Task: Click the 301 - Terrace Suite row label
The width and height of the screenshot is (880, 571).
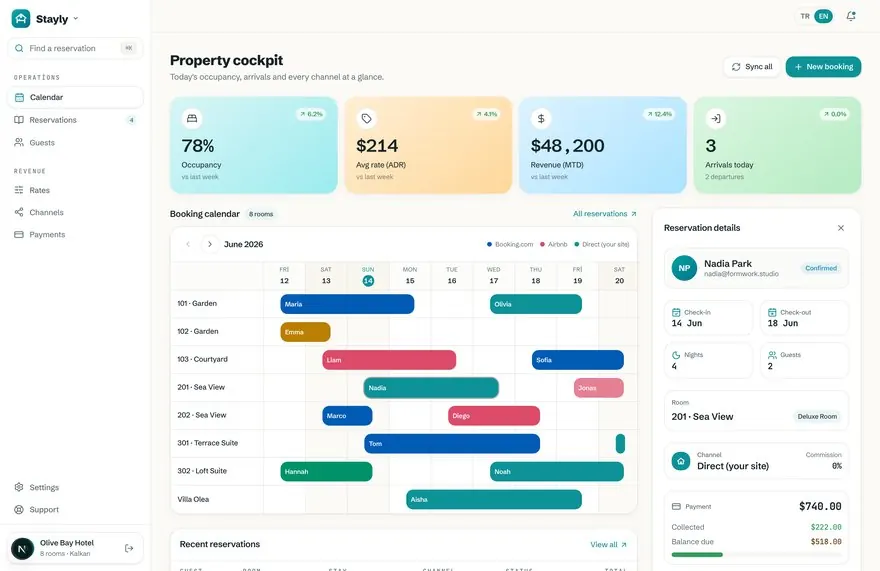Action: 208,443
